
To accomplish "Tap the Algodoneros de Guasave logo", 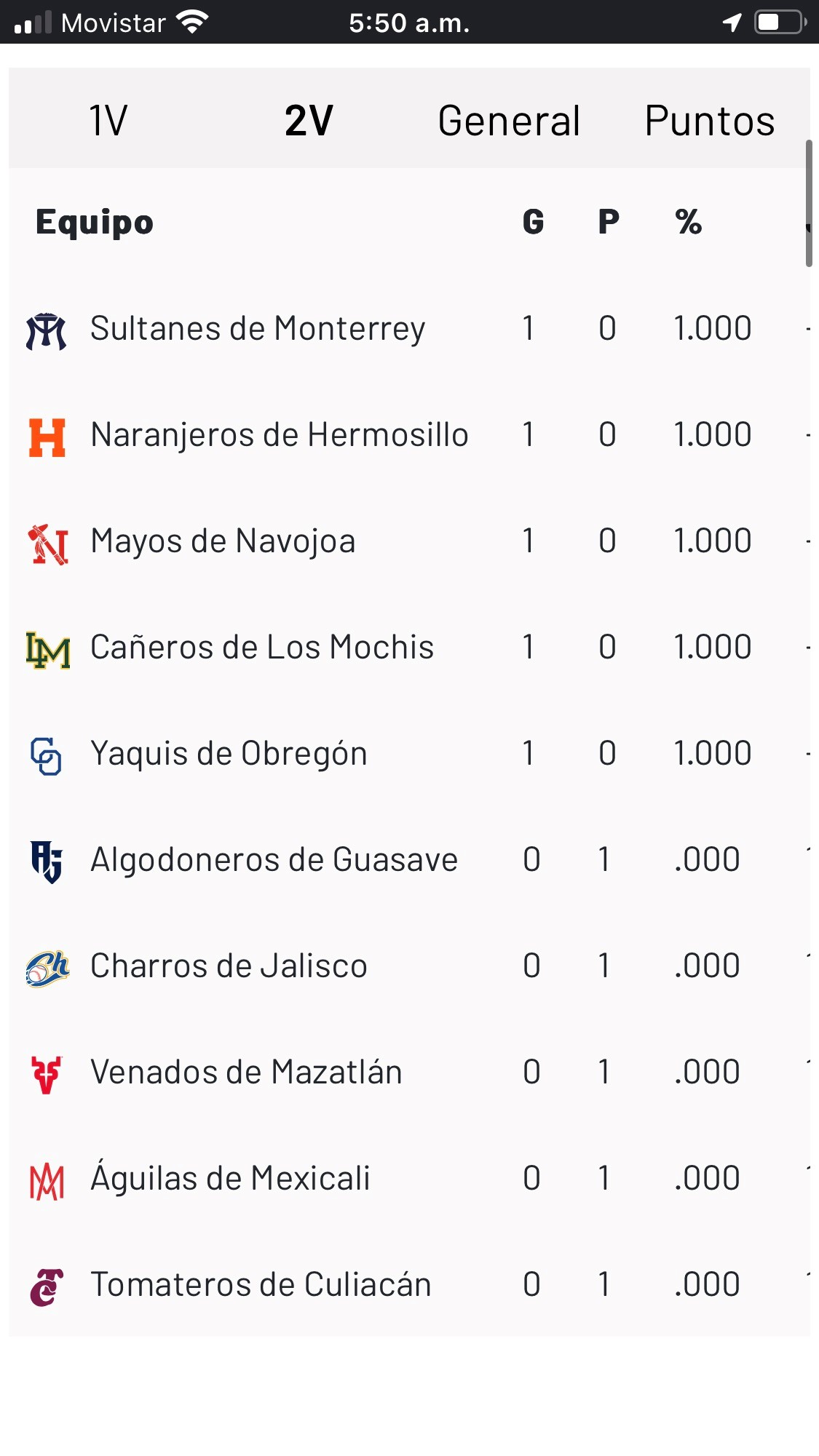I will [47, 862].
